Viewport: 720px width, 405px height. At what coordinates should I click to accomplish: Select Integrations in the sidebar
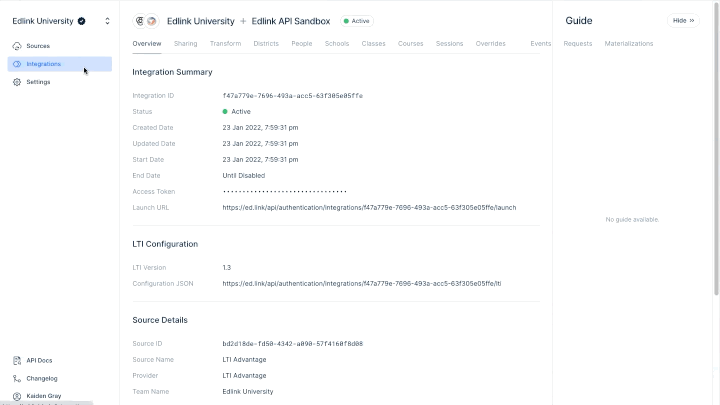60,64
